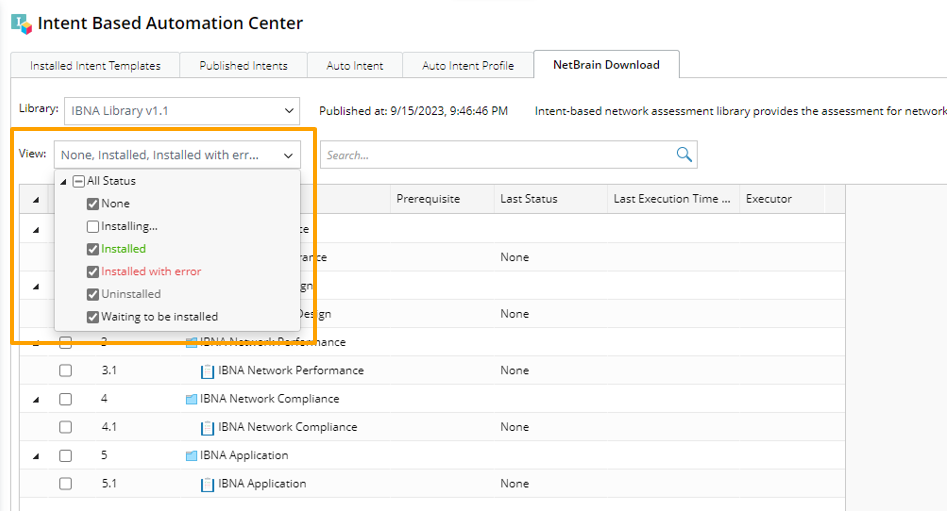Collapse the All Status tree node
This screenshot has height=521, width=952.
coord(64,182)
